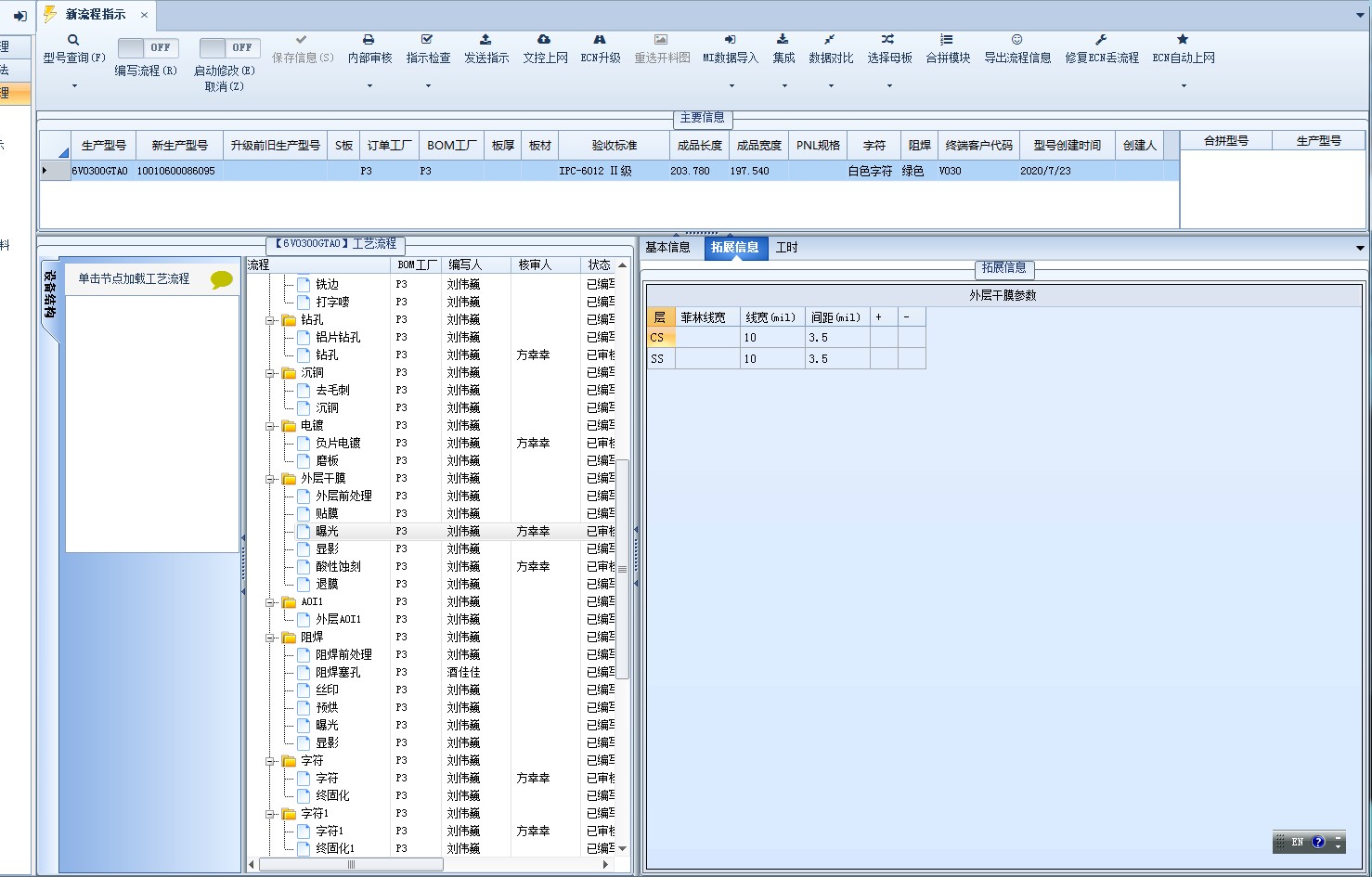Click the 导出流程信息 smiley icon
Image resolution: width=1372 pixels, height=877 pixels.
coord(1017,40)
